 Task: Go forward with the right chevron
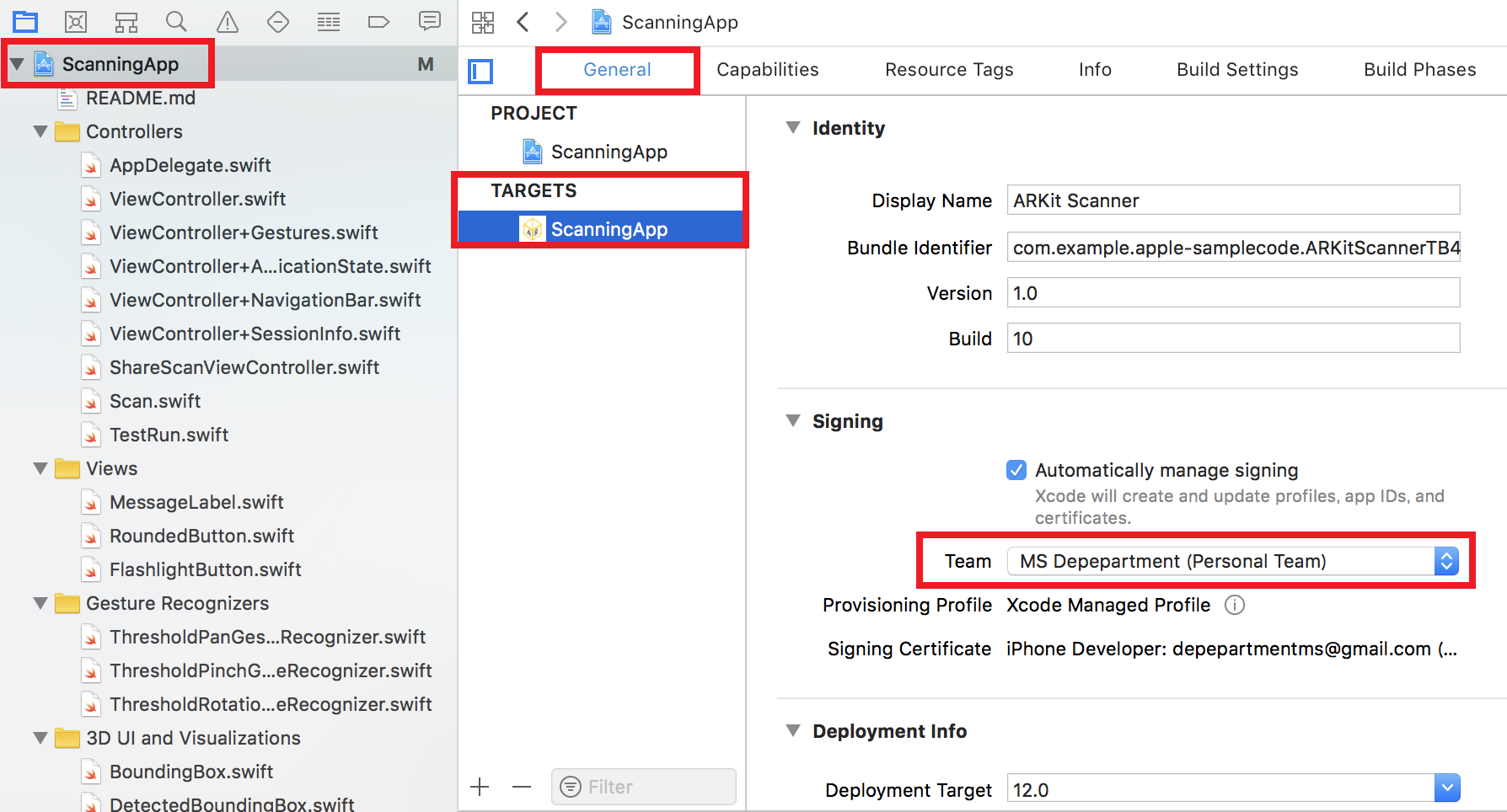coord(561,22)
